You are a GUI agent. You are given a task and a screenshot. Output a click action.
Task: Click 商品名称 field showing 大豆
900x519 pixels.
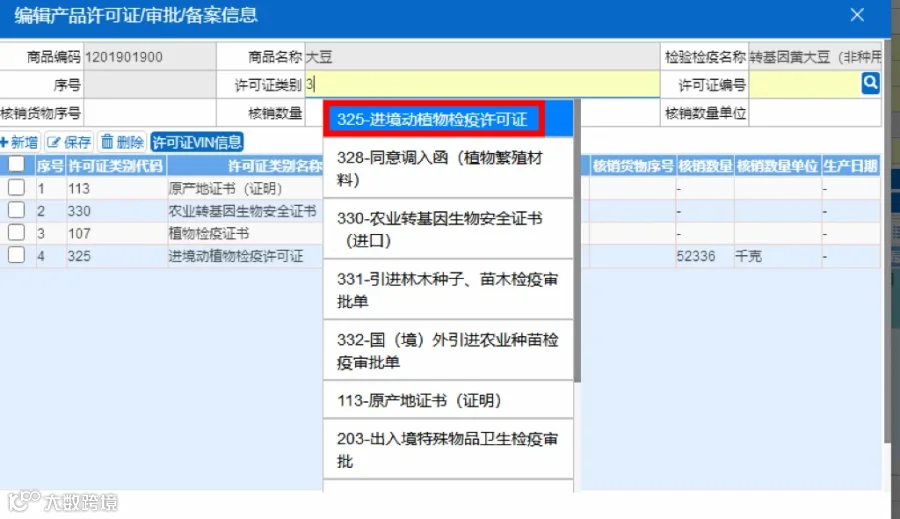tap(482, 56)
